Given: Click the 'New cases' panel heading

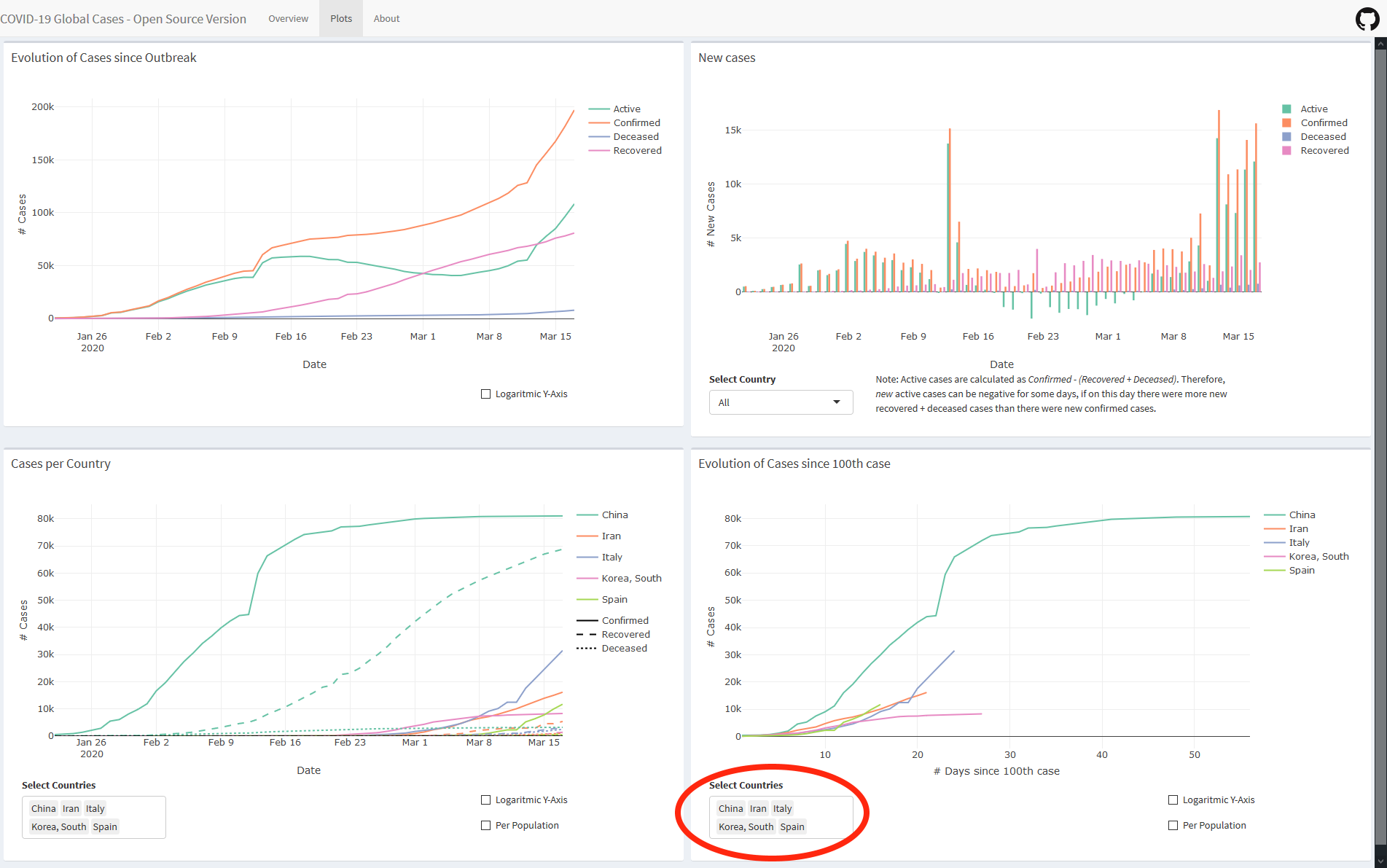Looking at the screenshot, I should point(727,58).
